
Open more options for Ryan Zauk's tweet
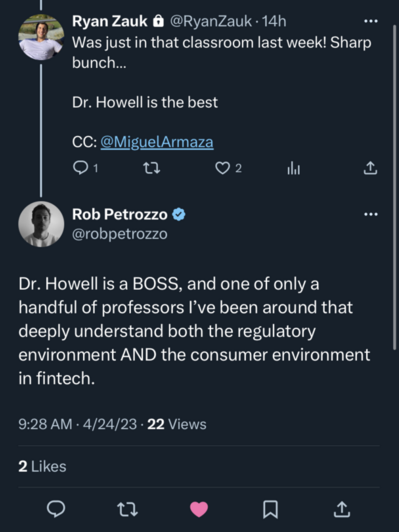370,21
